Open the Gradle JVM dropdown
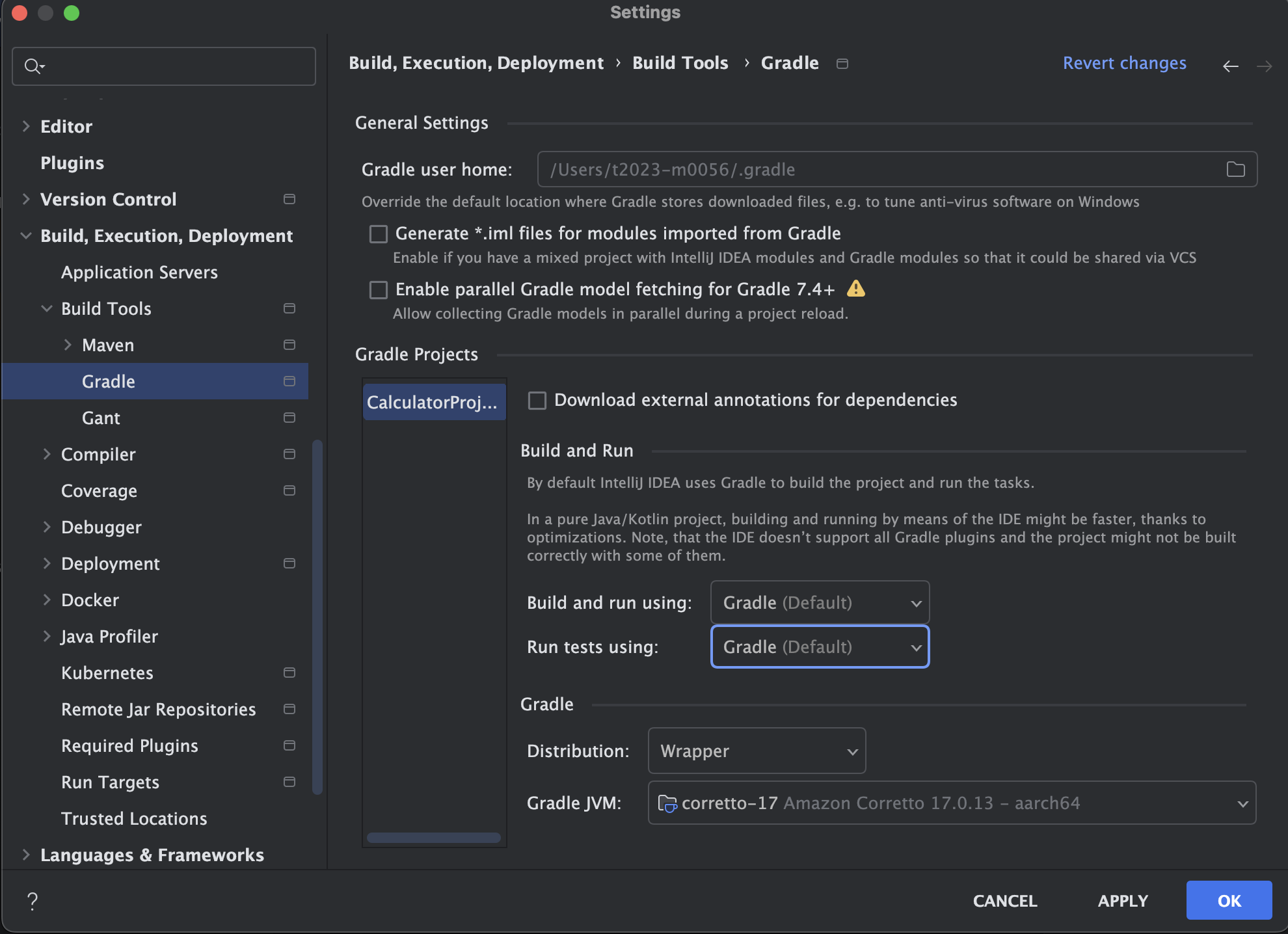 [952, 803]
